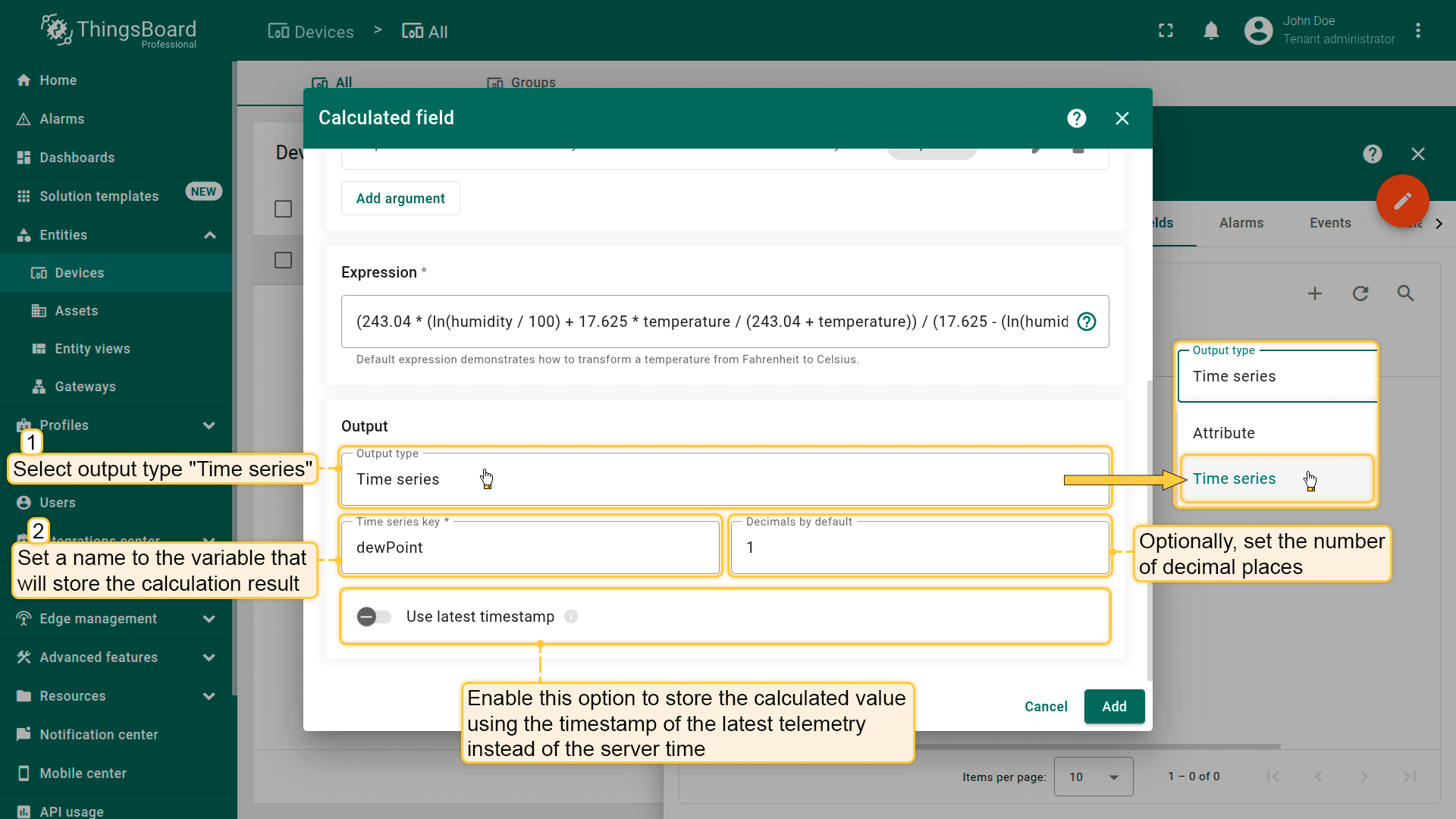
Task: Click the expression help icon
Action: 1086,322
